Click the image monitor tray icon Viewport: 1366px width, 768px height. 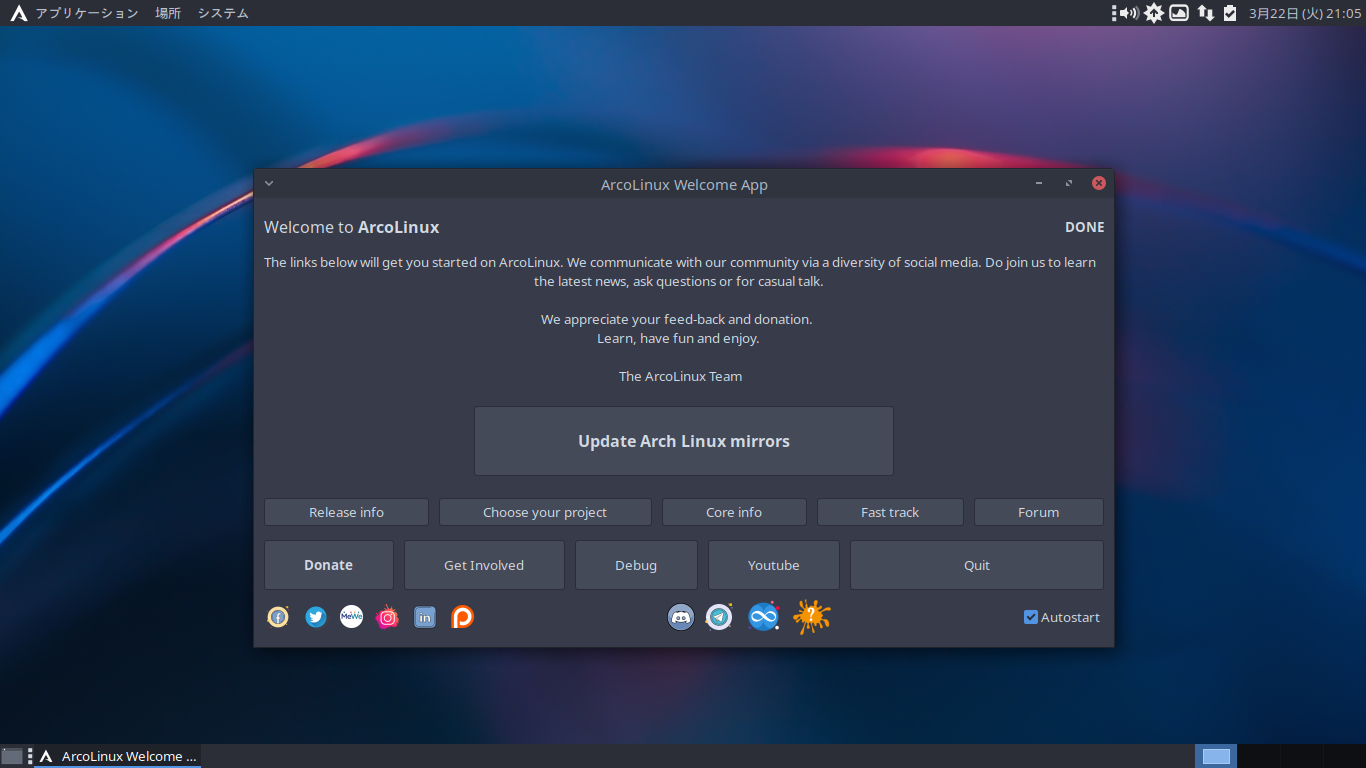click(1180, 13)
